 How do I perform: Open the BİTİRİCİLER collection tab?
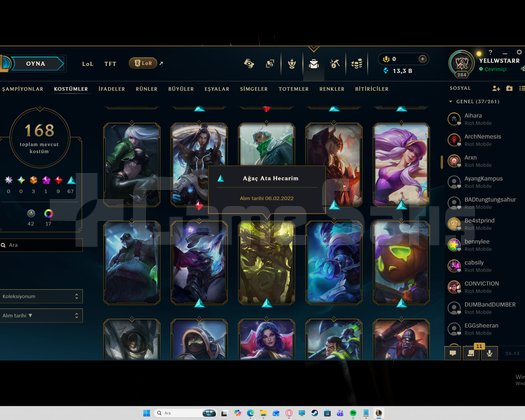[x=372, y=89]
